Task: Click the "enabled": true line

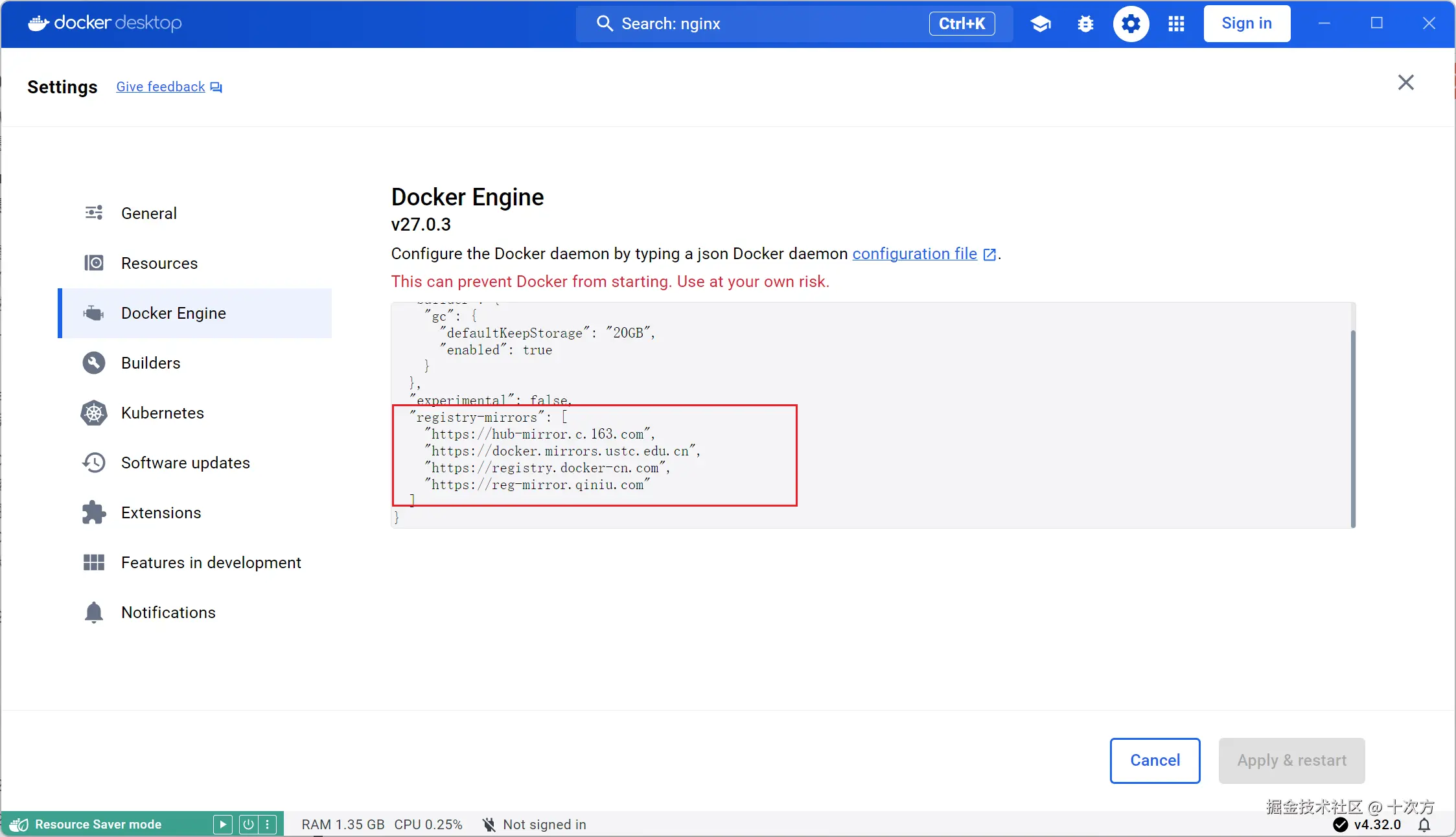Action: click(x=496, y=350)
